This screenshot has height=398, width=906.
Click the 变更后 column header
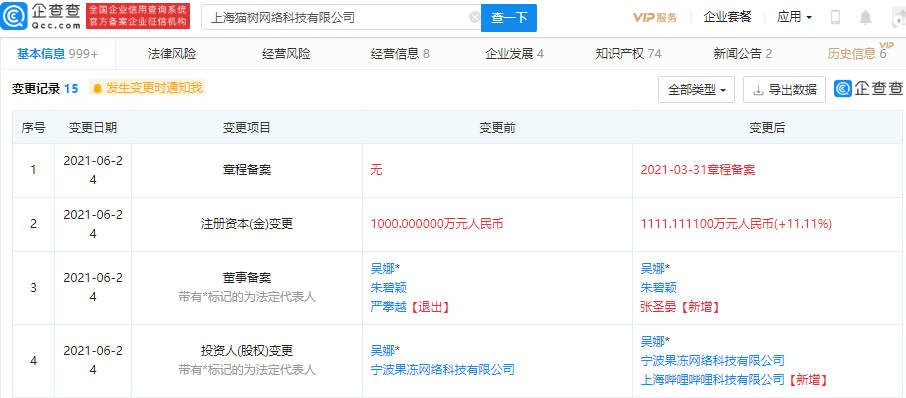click(x=767, y=128)
